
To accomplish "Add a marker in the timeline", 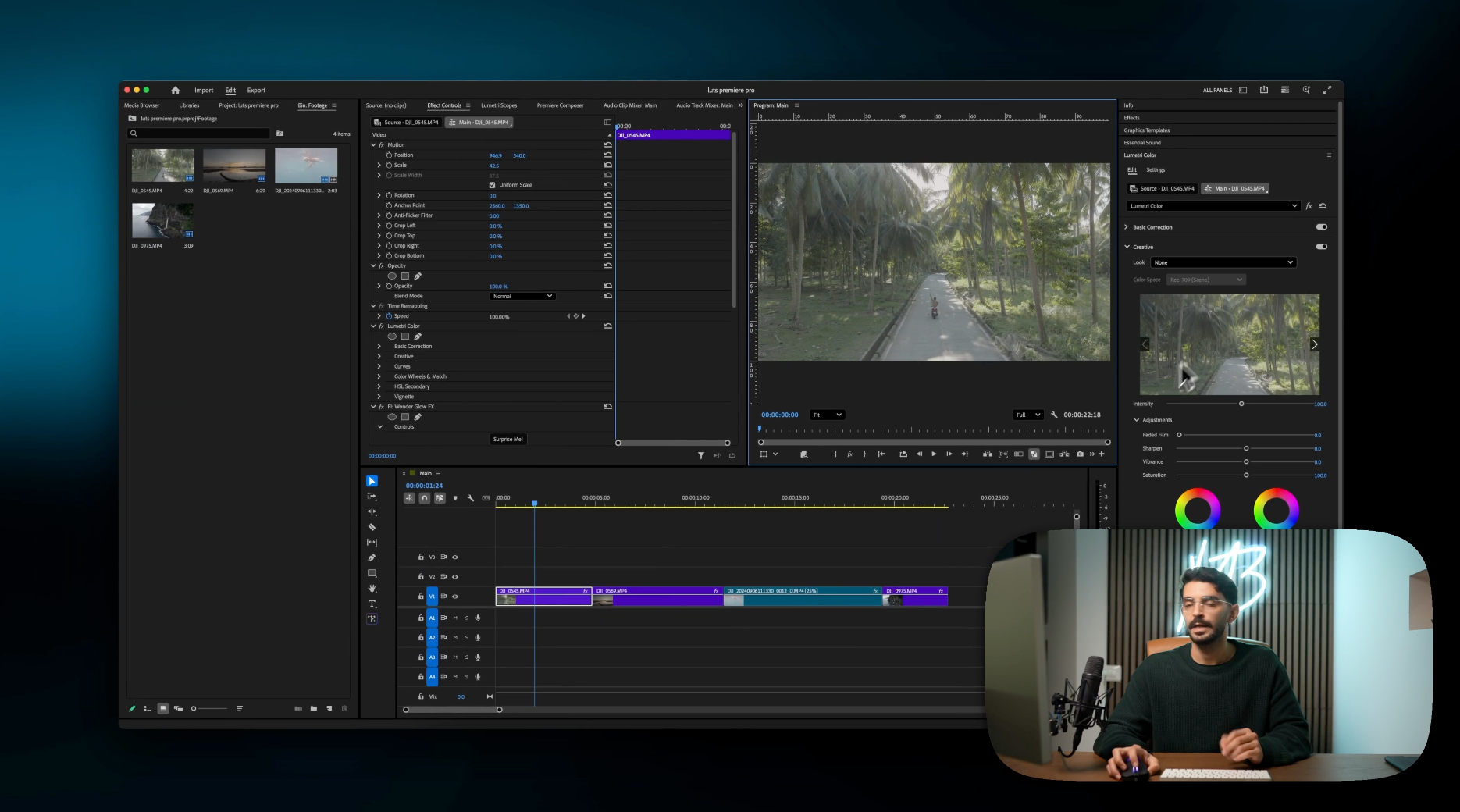I will coord(455,498).
